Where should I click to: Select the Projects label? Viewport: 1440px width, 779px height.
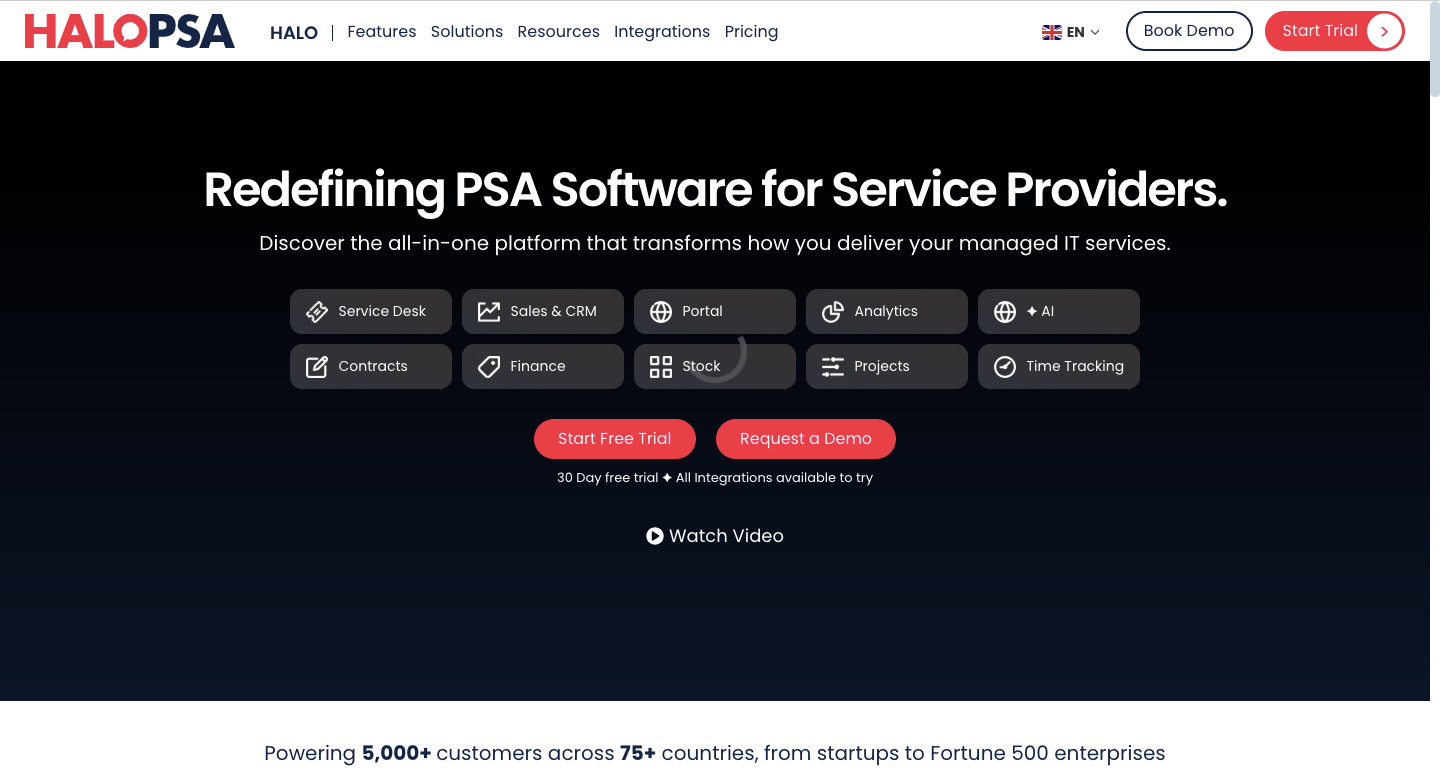coord(882,366)
